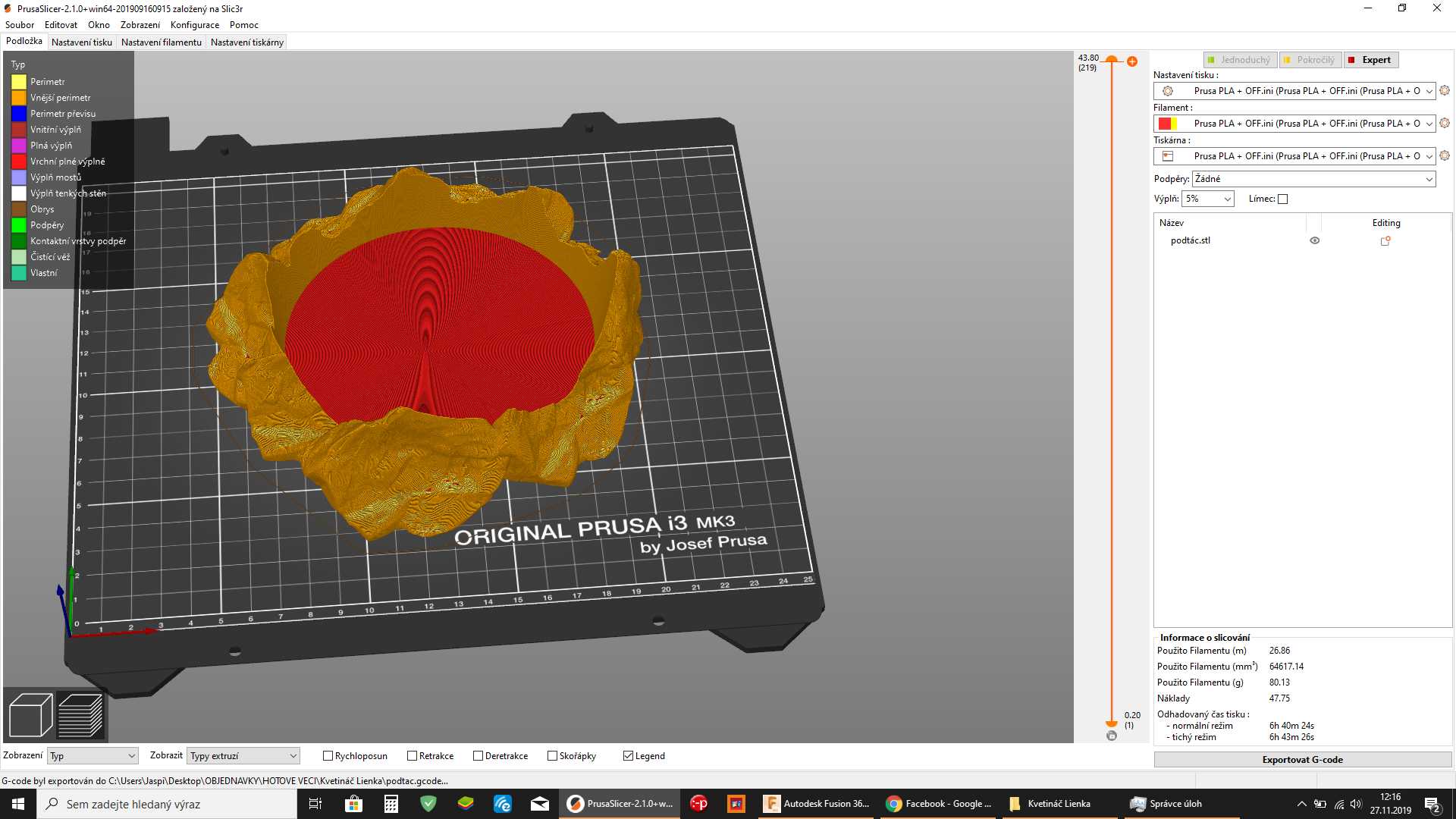This screenshot has height=819, width=1456.
Task: Enable the Retrakce checkbox
Action: coord(412,756)
